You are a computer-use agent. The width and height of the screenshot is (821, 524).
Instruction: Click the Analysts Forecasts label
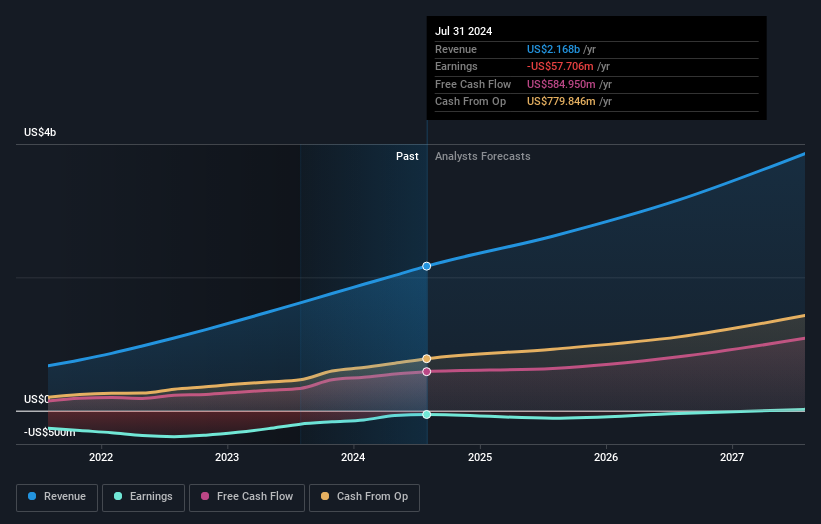click(482, 157)
